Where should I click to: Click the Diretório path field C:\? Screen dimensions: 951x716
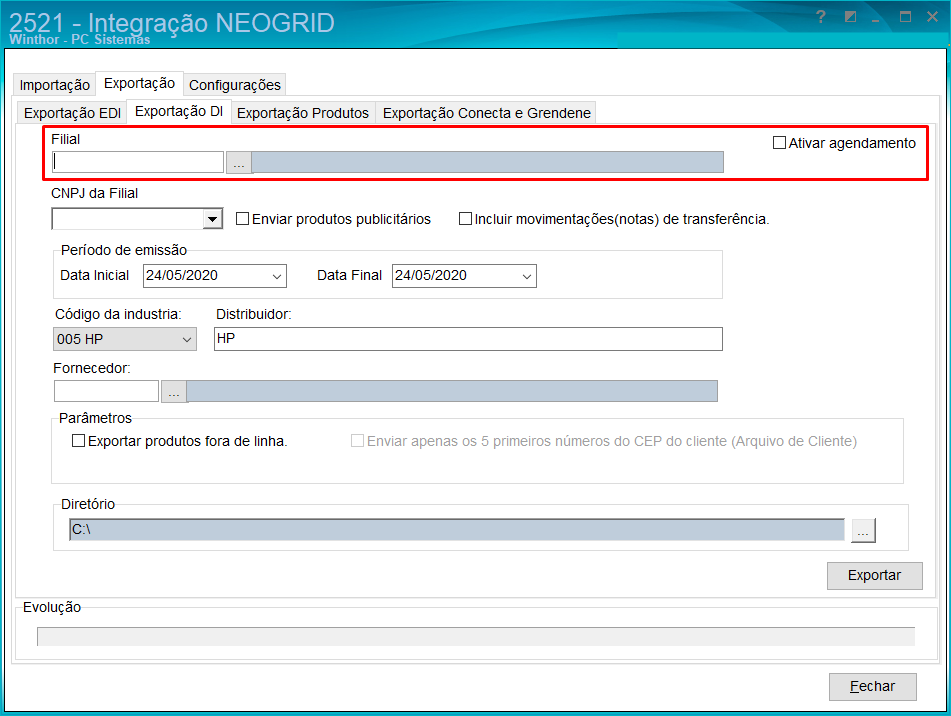tap(457, 530)
